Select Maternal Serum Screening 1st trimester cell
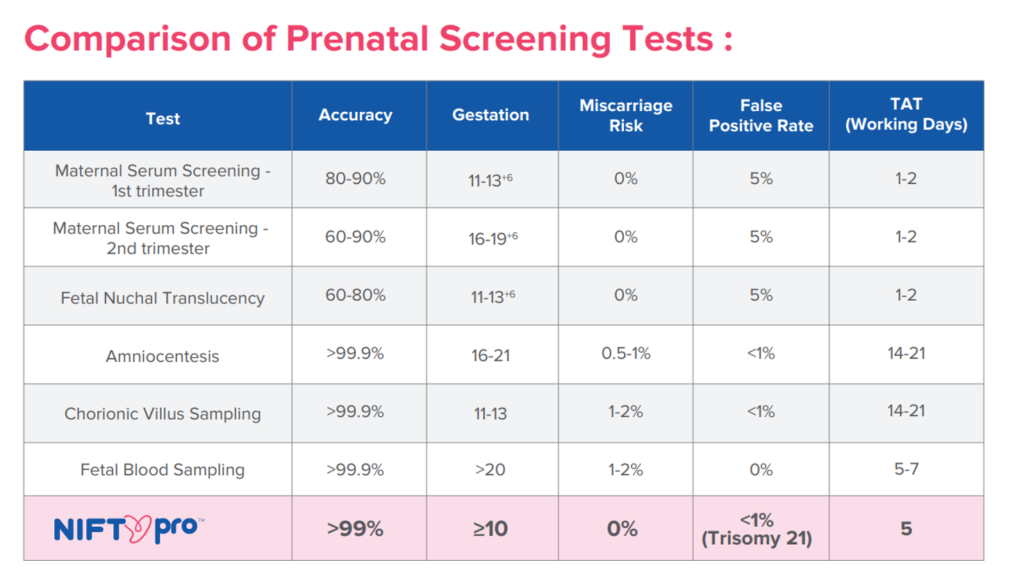The width and height of the screenshot is (1024, 574). pos(163,181)
